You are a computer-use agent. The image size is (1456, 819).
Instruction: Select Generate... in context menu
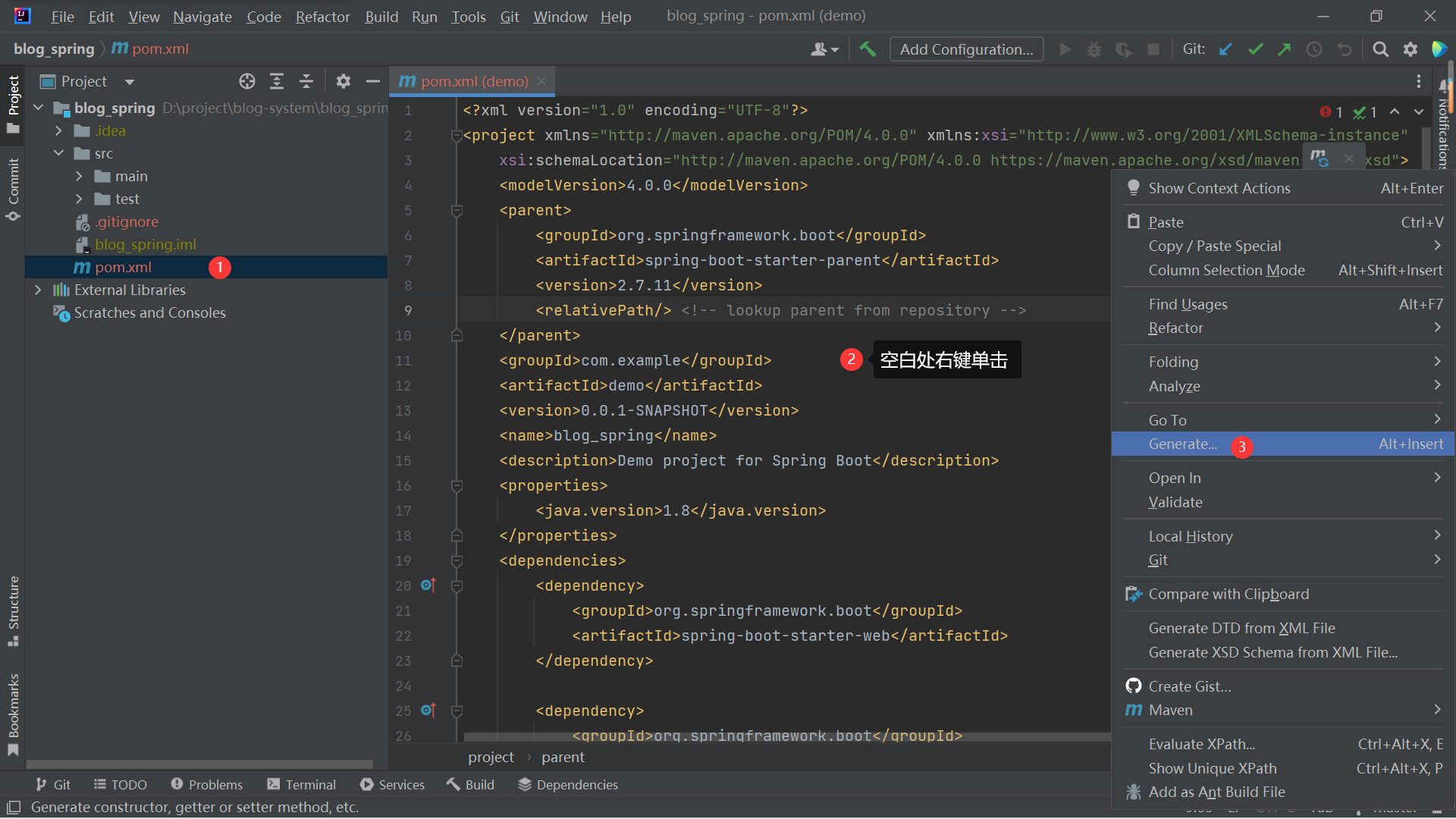1182,444
